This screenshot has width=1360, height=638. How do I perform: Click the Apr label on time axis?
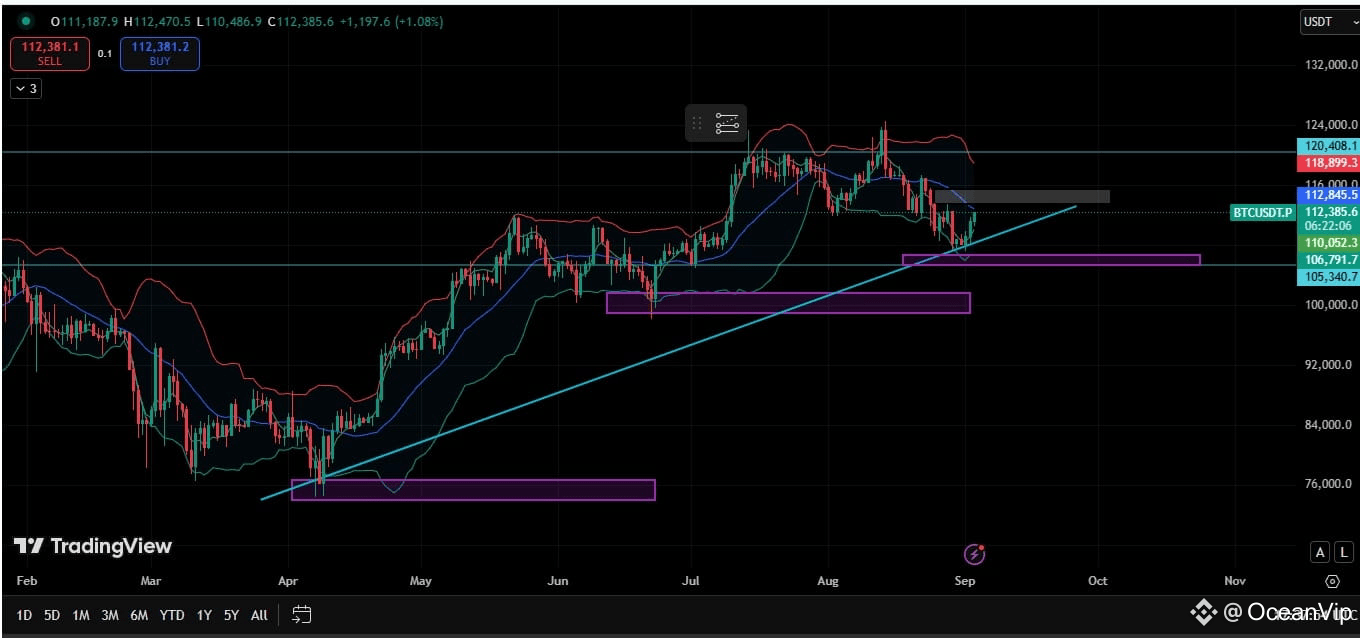[x=288, y=581]
